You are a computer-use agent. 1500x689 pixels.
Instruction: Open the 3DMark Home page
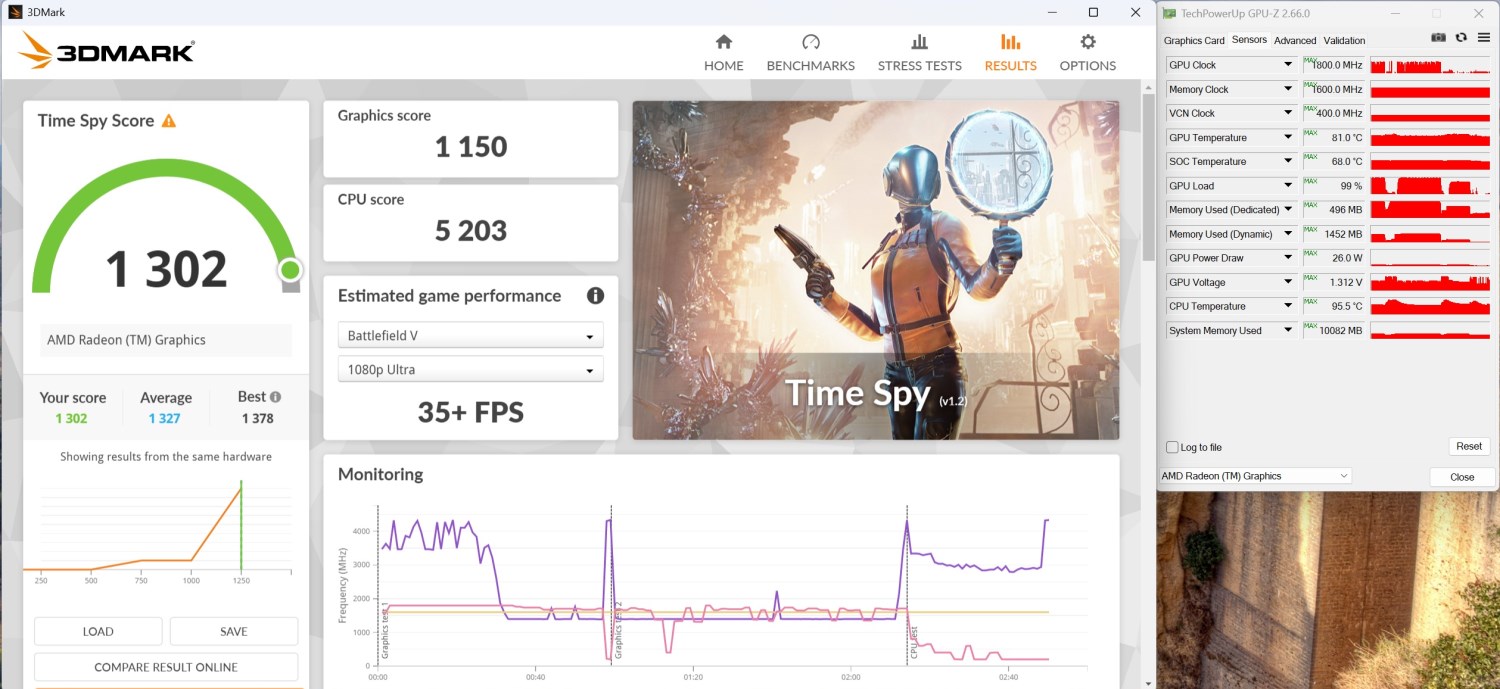723,53
